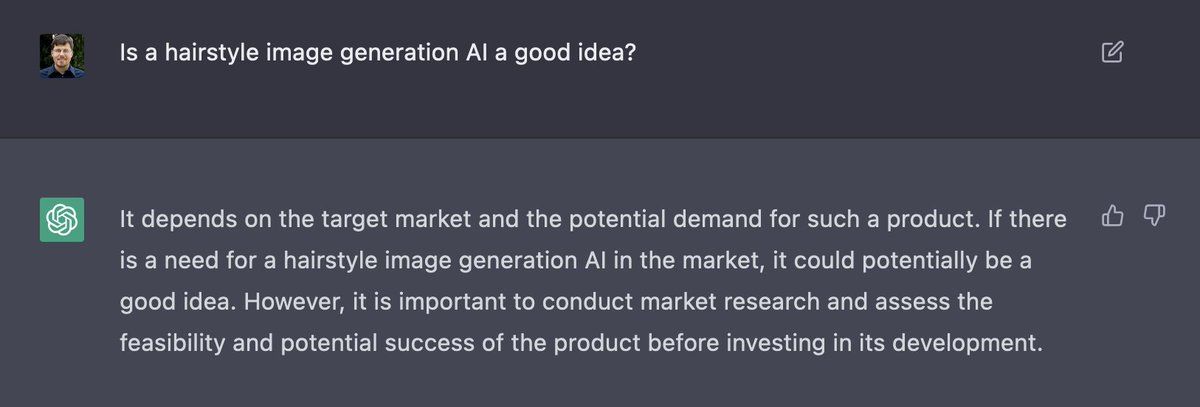1200x407 pixels.
Task: Select the reply line starting "It depends on"
Action: coord(593,218)
